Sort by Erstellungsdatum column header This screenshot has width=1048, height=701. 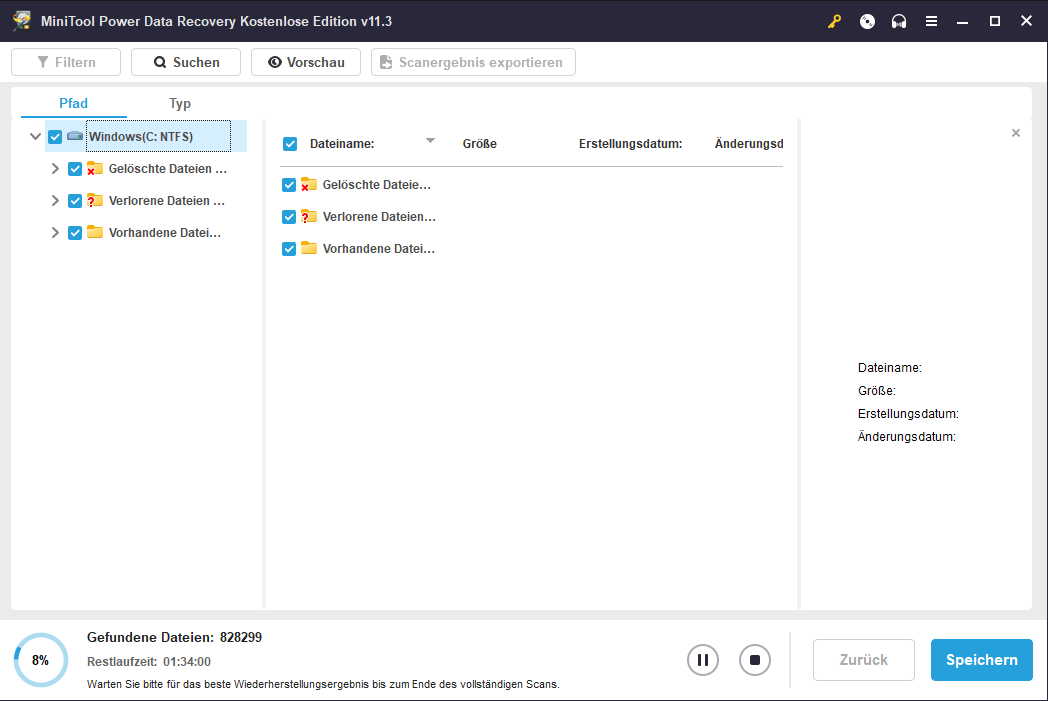(630, 144)
